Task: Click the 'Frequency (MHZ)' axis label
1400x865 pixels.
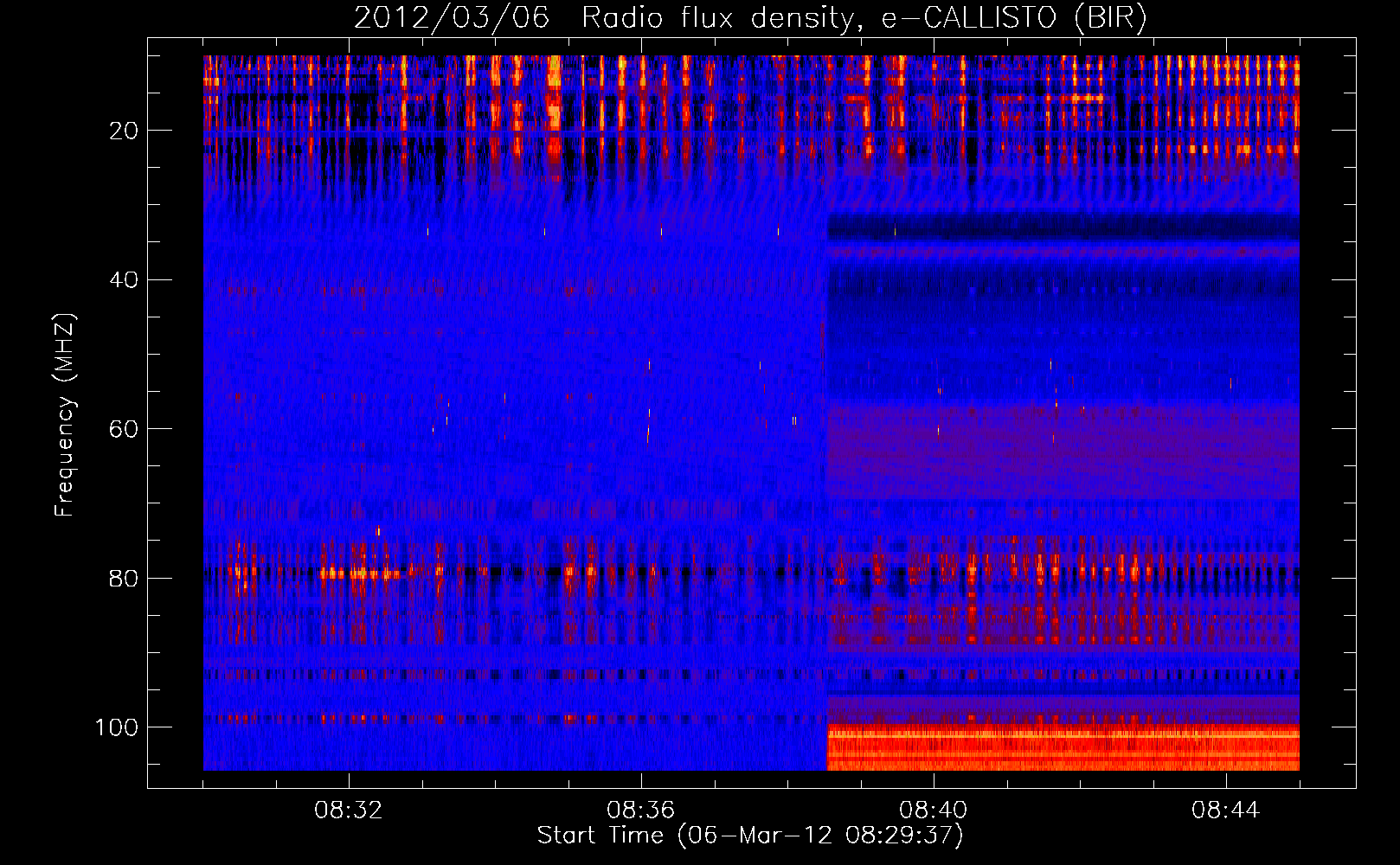Action: point(65,415)
